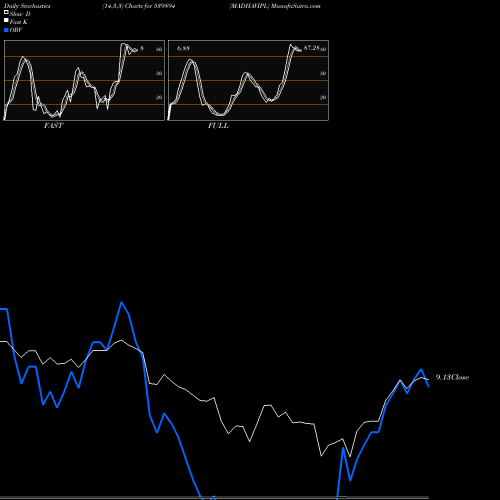Image resolution: width=500 pixels, height=500 pixels.
Task: Click the blue OBV line's highest peak
Action: tap(121, 302)
